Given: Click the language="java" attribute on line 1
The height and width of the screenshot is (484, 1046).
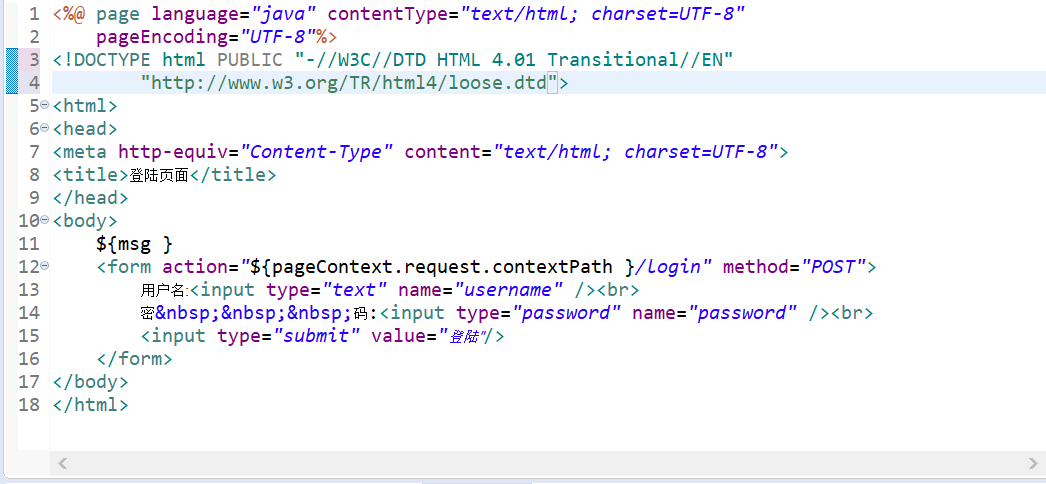Looking at the screenshot, I should 233,14.
